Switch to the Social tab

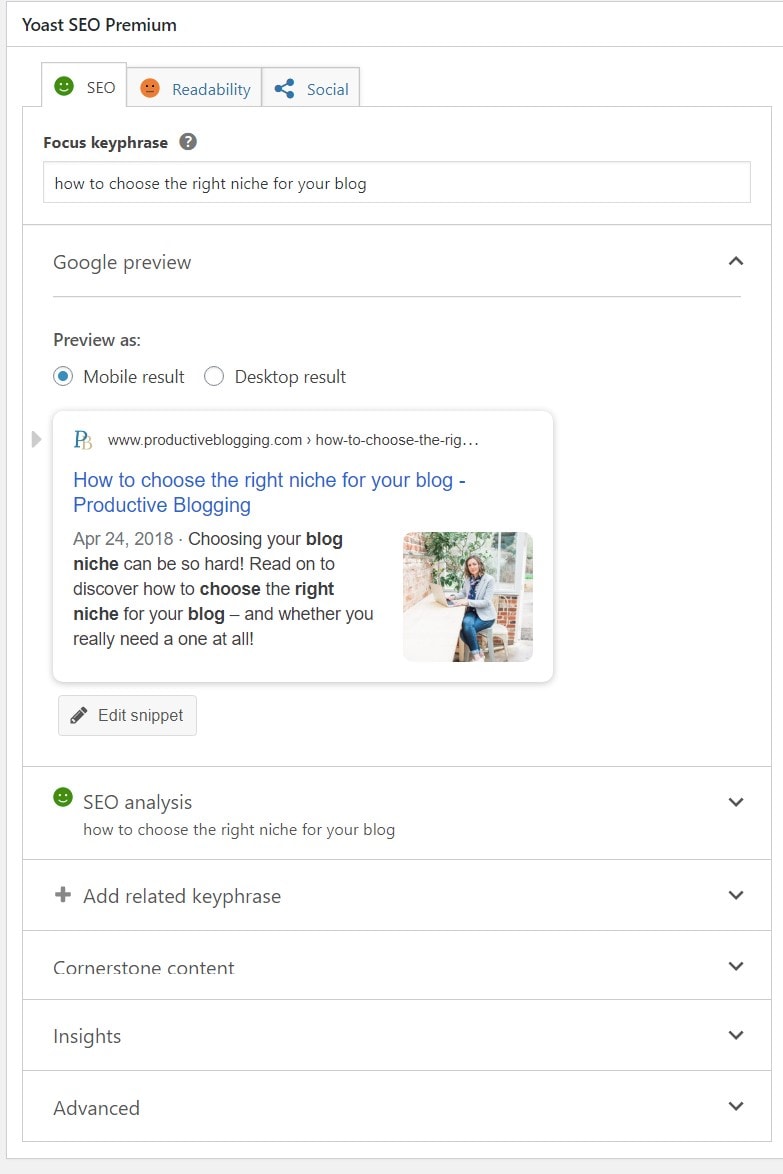coord(311,88)
